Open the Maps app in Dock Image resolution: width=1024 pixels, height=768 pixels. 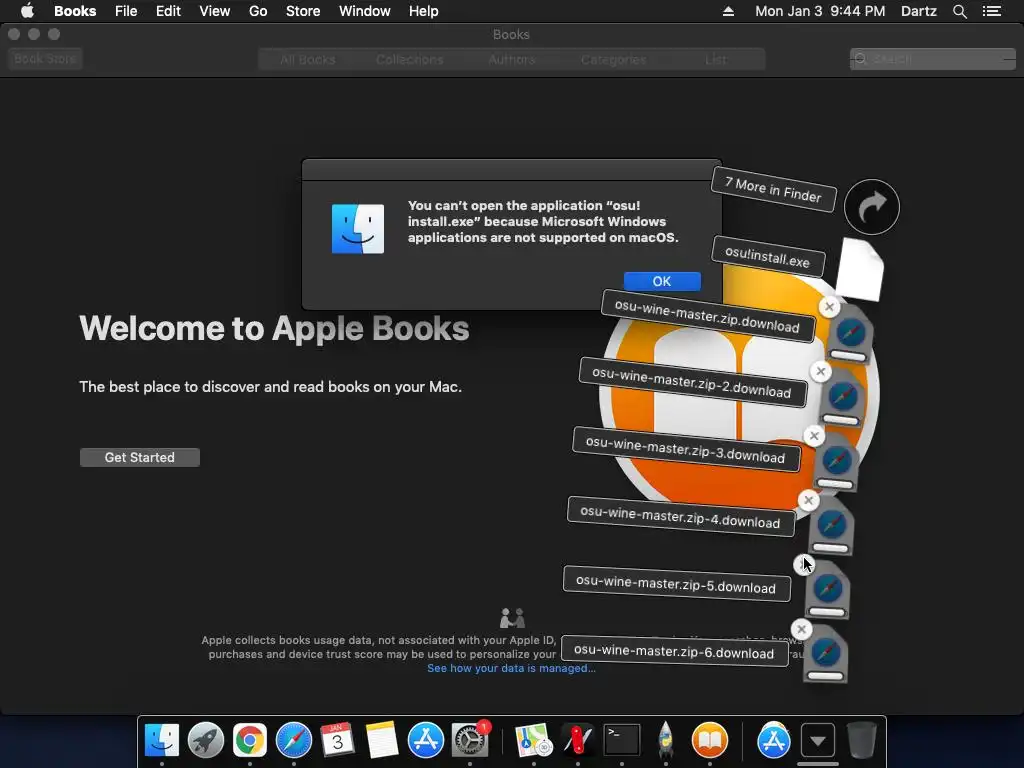(534, 741)
